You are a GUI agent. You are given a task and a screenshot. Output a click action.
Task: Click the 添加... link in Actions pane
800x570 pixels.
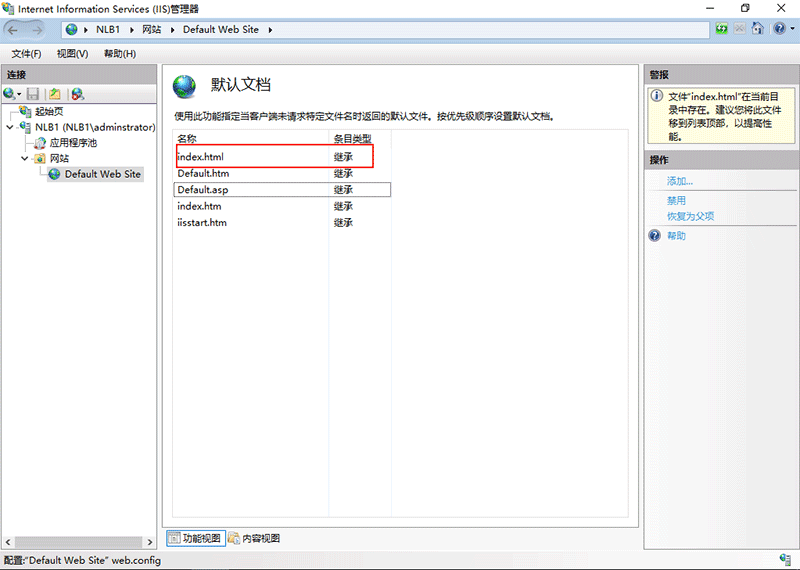[x=680, y=181]
